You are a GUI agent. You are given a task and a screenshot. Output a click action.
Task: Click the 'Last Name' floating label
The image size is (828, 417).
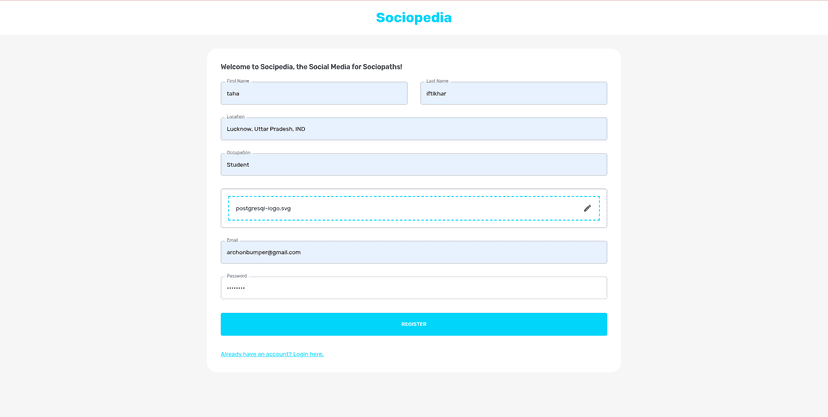point(437,81)
